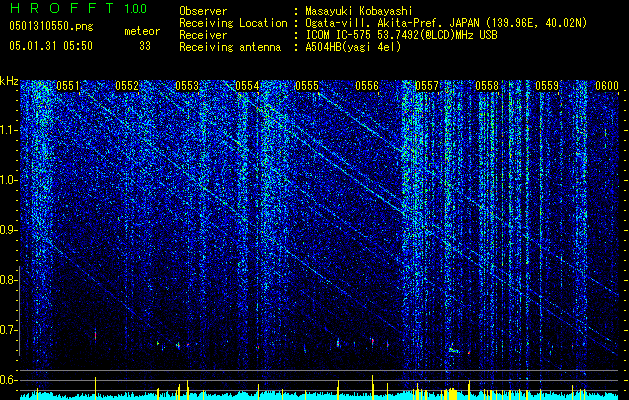Click the meteor count 33
The image size is (629, 400).
[145, 46]
